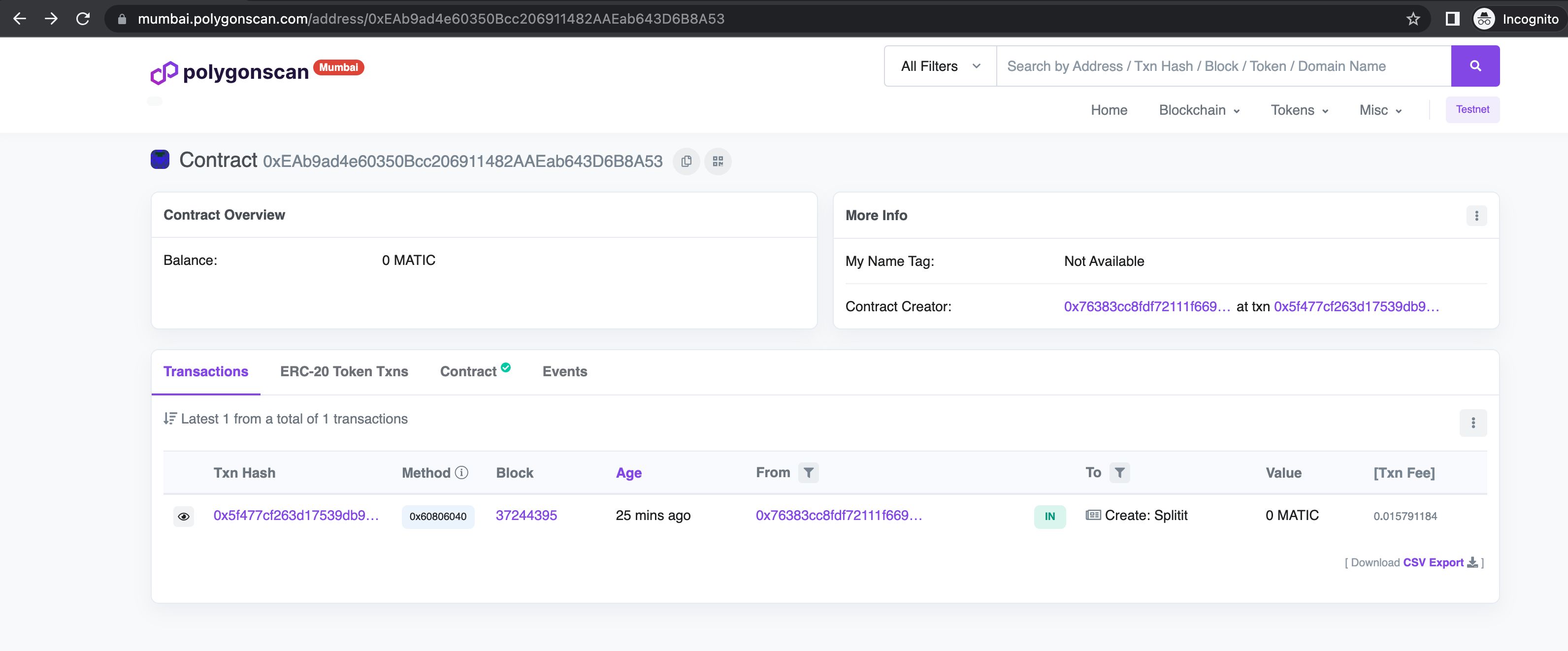Click the padlock site info icon

click(x=122, y=19)
